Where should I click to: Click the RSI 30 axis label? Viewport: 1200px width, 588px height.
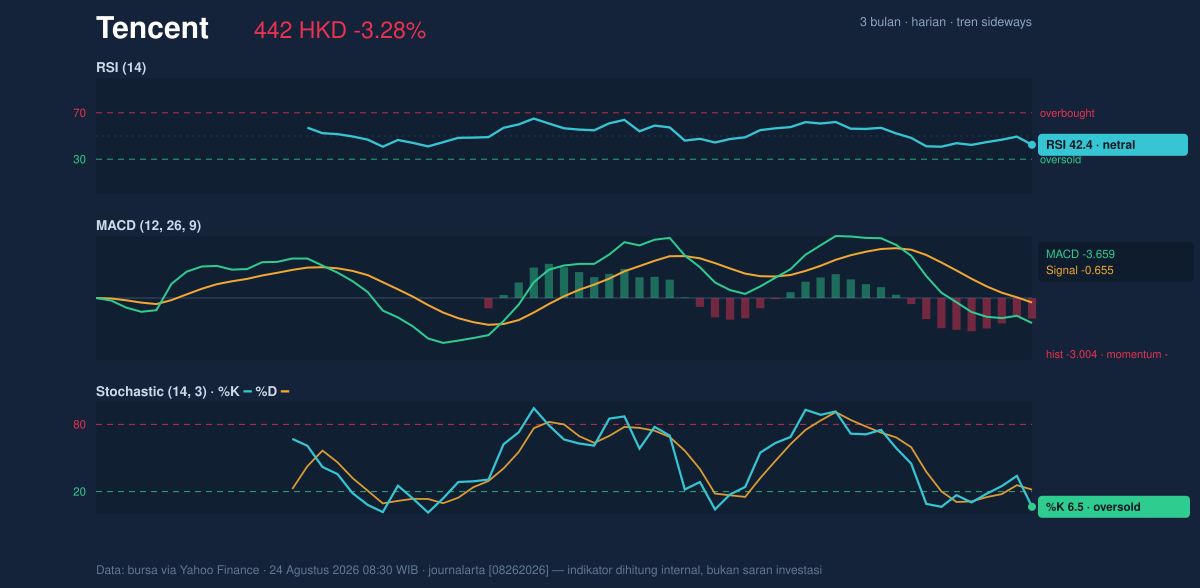(79, 159)
